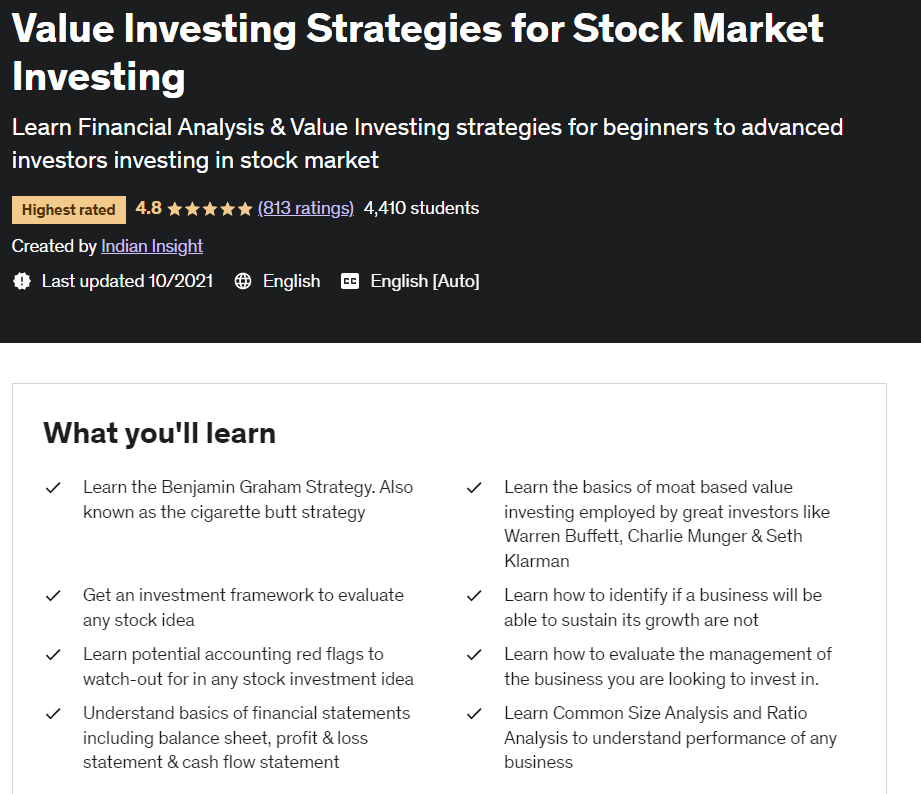921x794 pixels.
Task: Click checkmark beside moat based value investing
Action: (x=474, y=488)
